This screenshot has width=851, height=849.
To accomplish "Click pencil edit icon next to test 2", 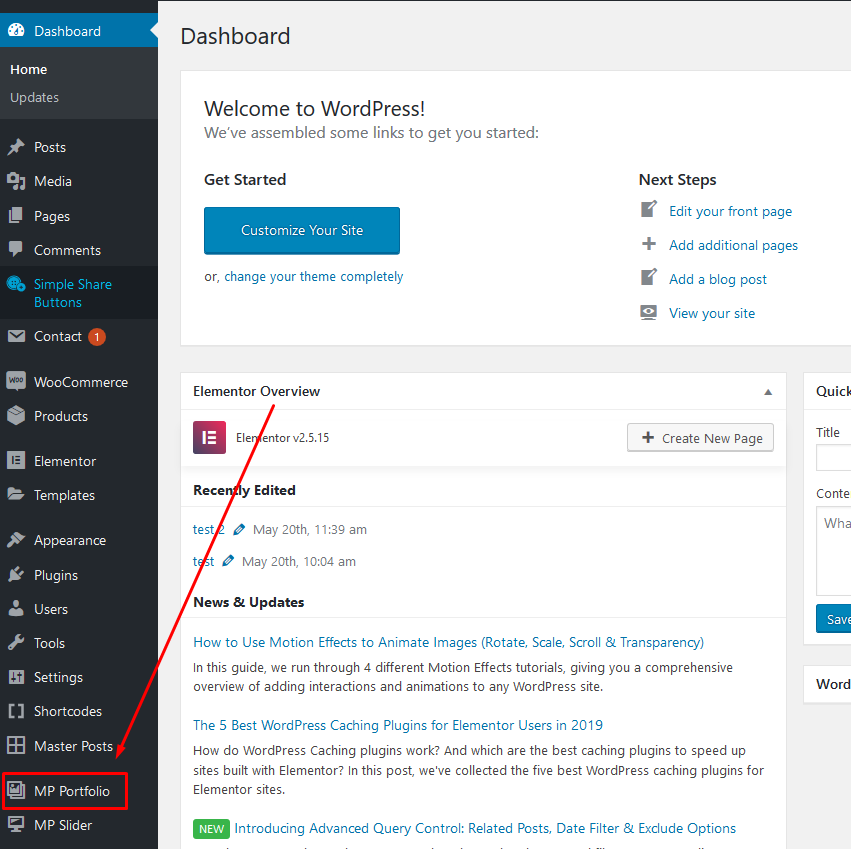I will click(239, 529).
